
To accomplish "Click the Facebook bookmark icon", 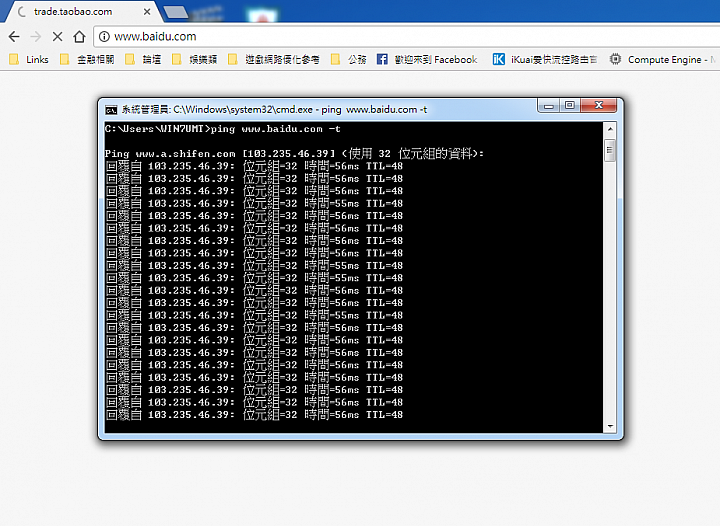I will click(x=382, y=59).
